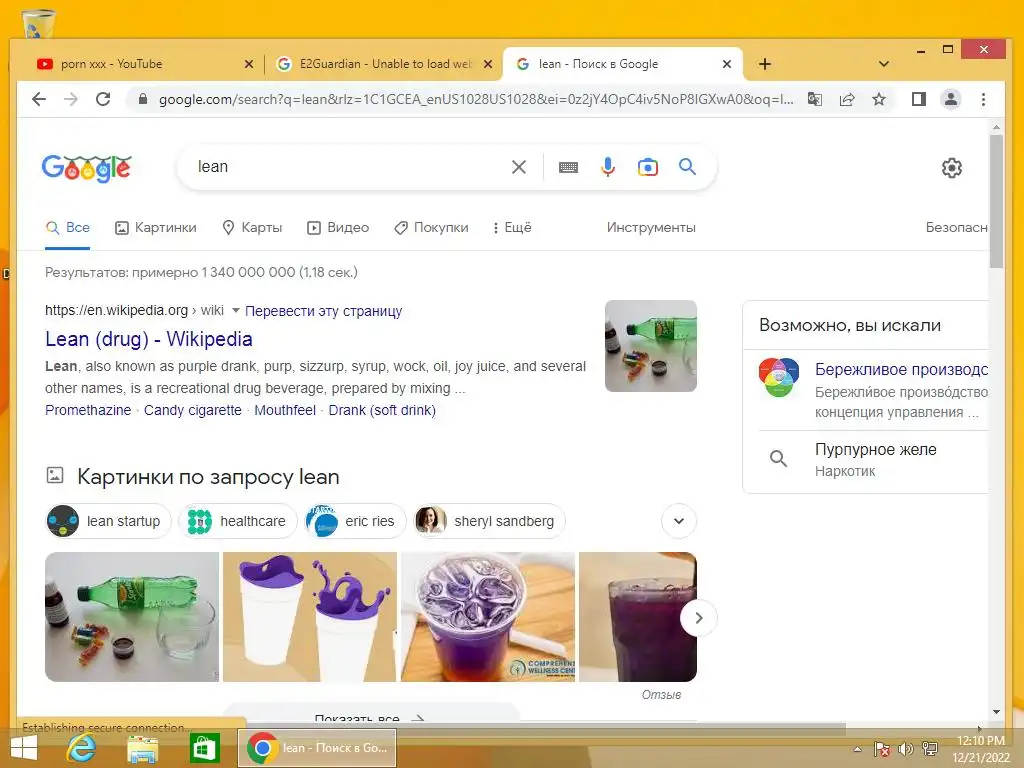Select the Карты tab
Screen dimensions: 1024x768
(252, 228)
